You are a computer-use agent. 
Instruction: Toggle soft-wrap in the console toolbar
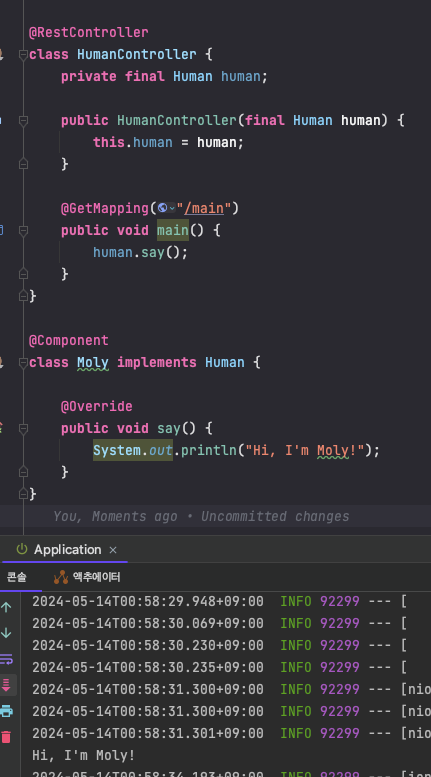6,659
